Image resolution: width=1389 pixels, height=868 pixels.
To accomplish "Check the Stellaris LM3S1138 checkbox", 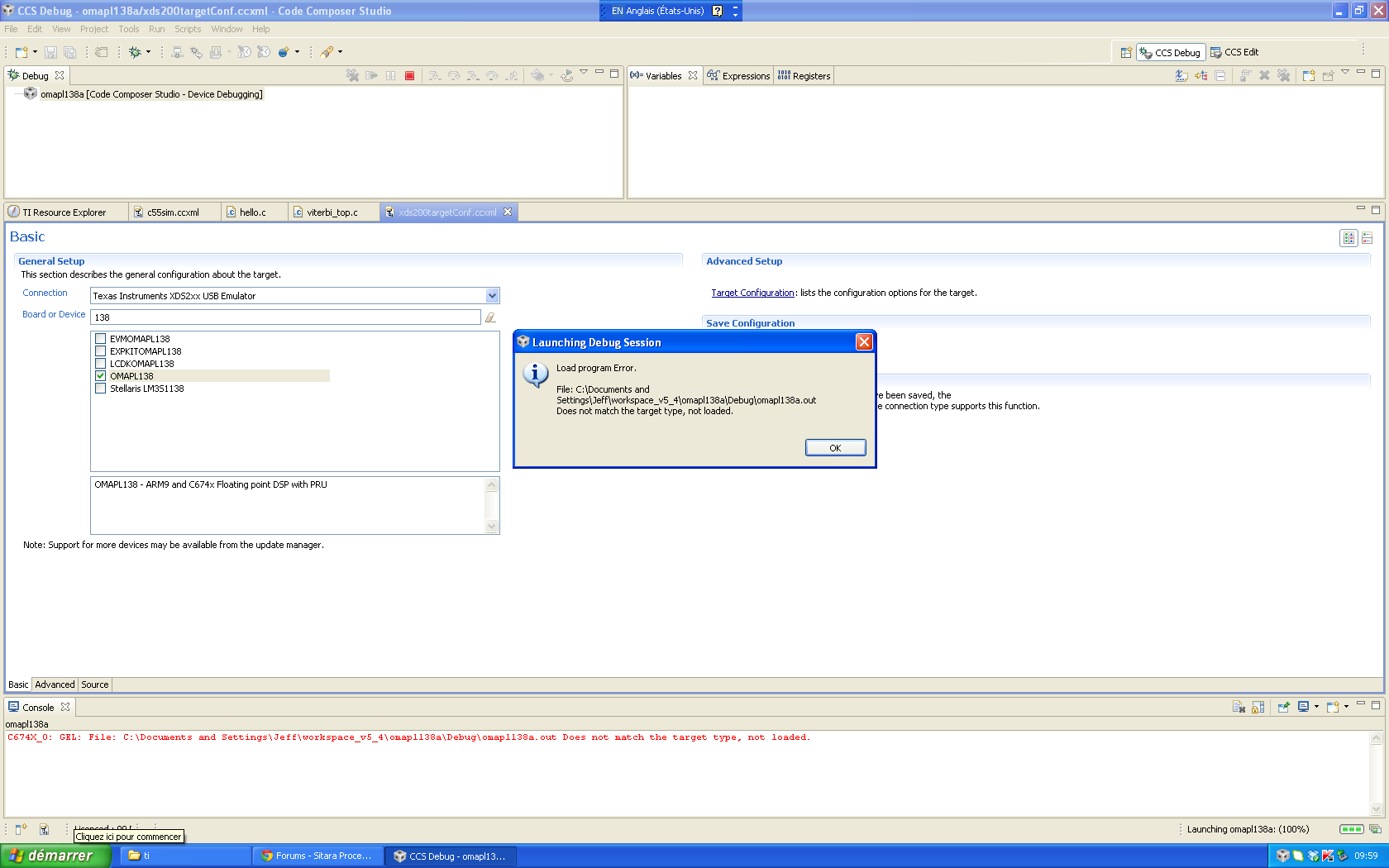I will pos(100,389).
